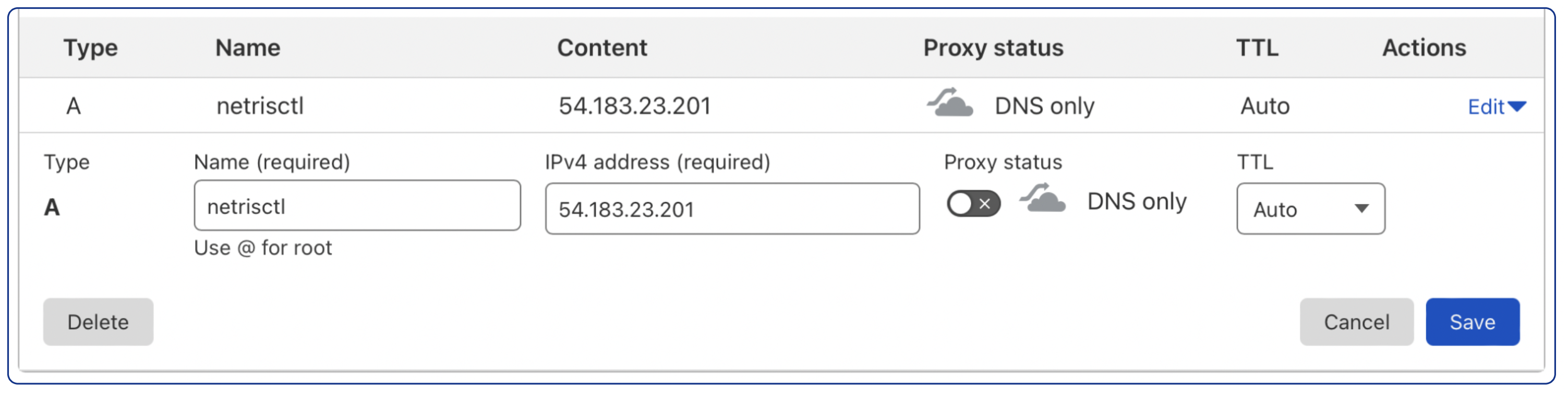
Task: Open the TTL dropdown set to Auto
Action: [1310, 208]
